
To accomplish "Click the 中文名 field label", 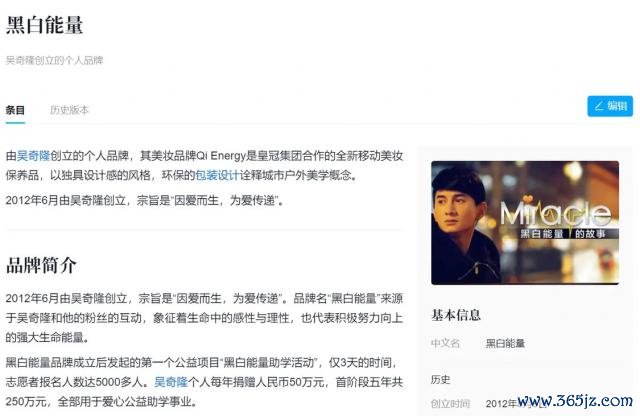I will [x=445, y=343].
